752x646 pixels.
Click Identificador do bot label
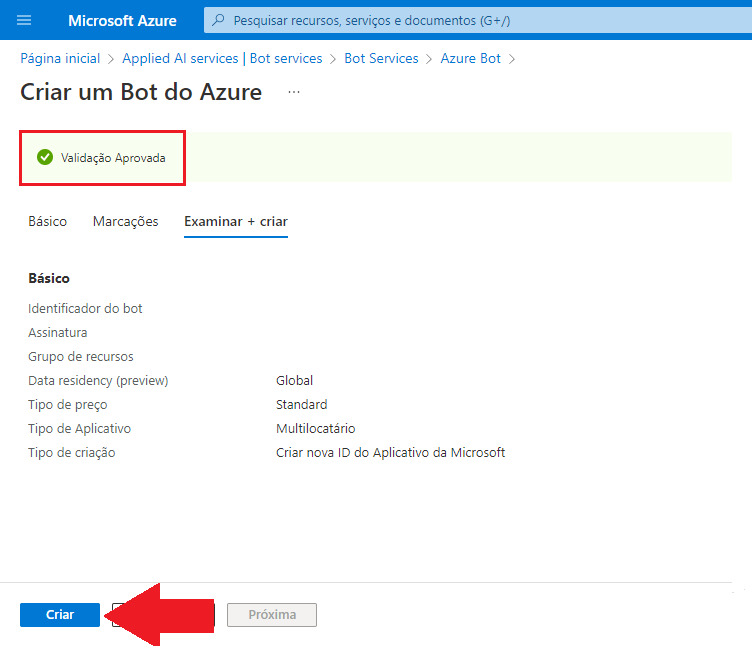[85, 308]
